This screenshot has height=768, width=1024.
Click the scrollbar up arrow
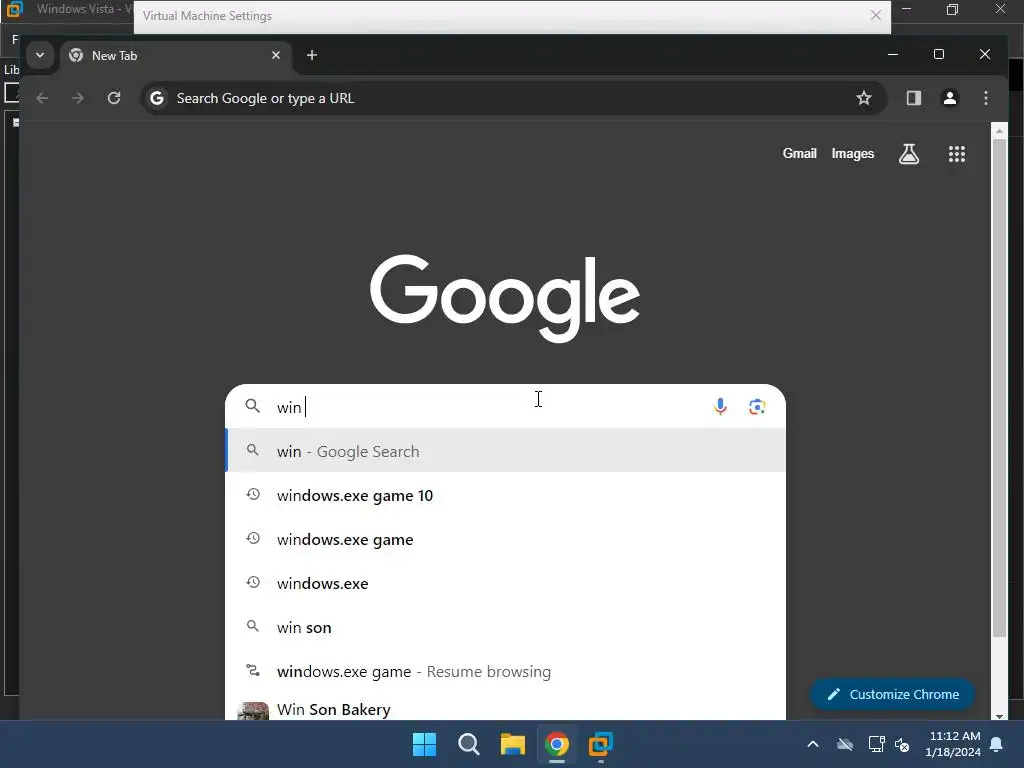pyautogui.click(x=999, y=131)
